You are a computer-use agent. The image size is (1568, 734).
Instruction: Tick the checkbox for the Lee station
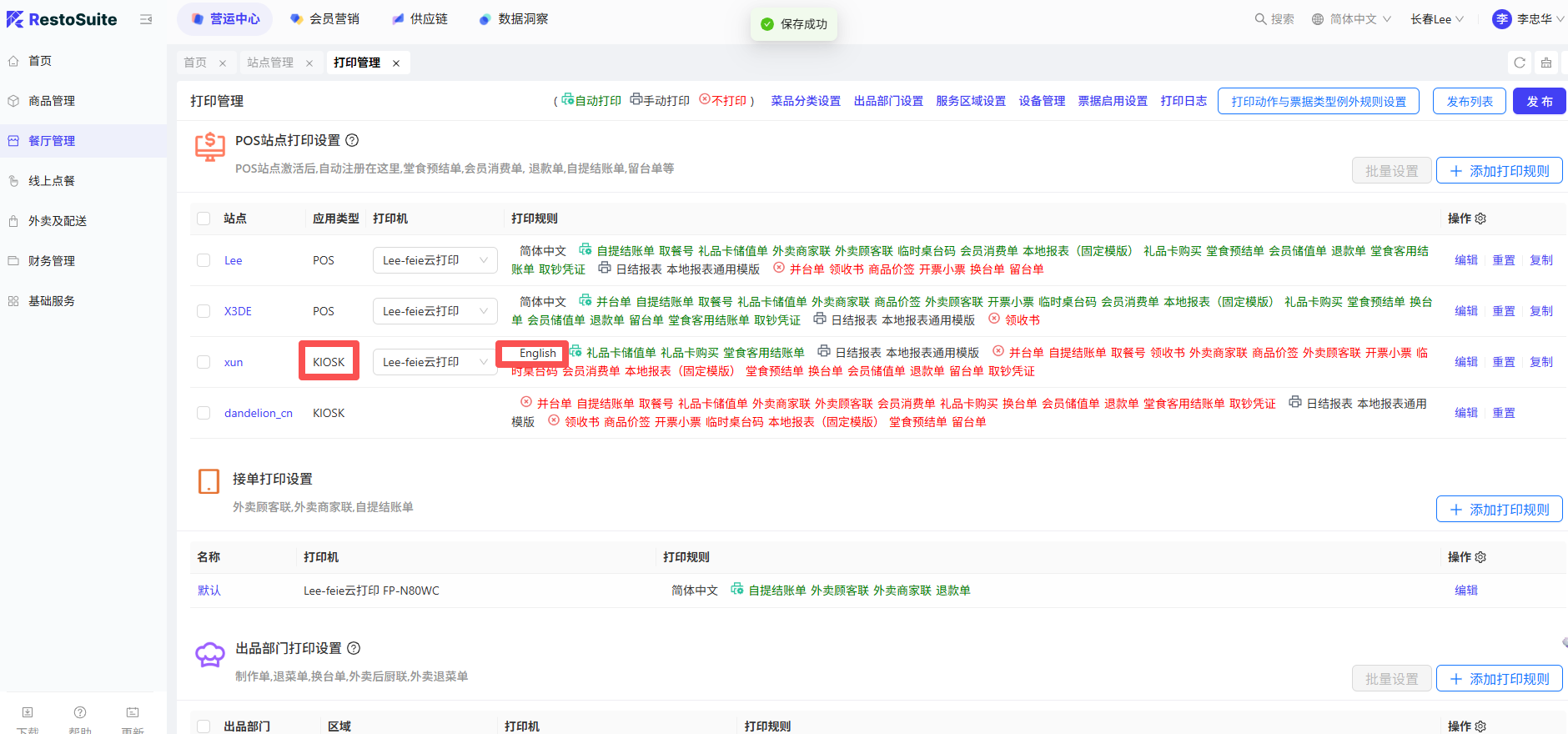coord(204,260)
